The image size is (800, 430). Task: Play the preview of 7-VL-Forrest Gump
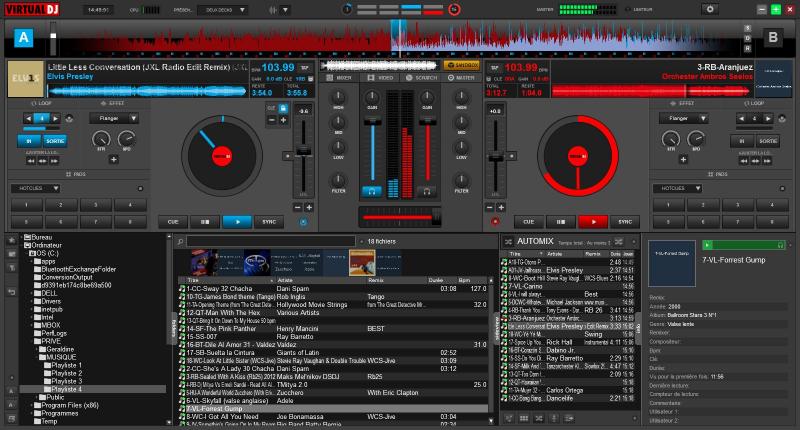pos(707,245)
